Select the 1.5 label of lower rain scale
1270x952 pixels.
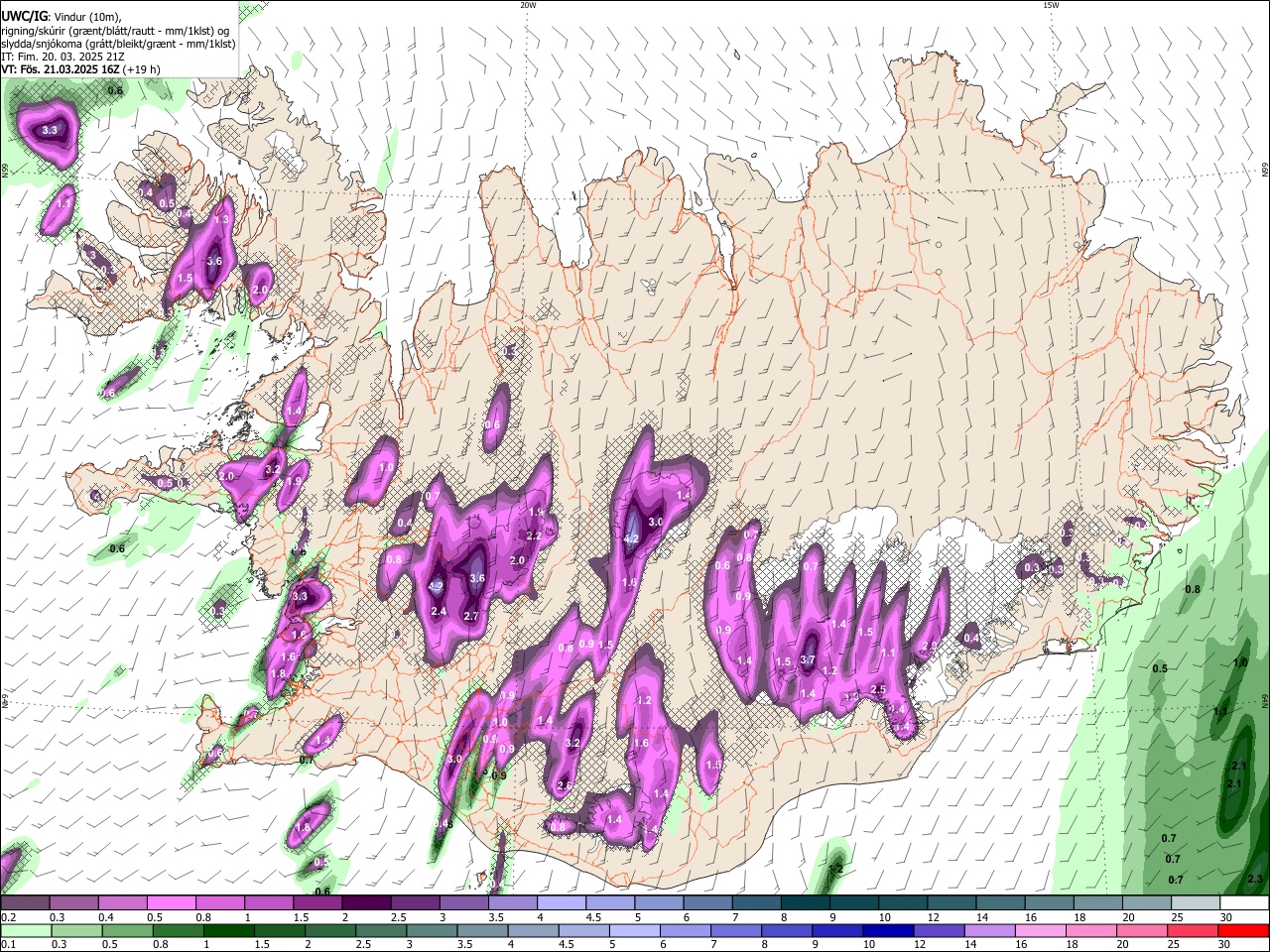pos(261,945)
